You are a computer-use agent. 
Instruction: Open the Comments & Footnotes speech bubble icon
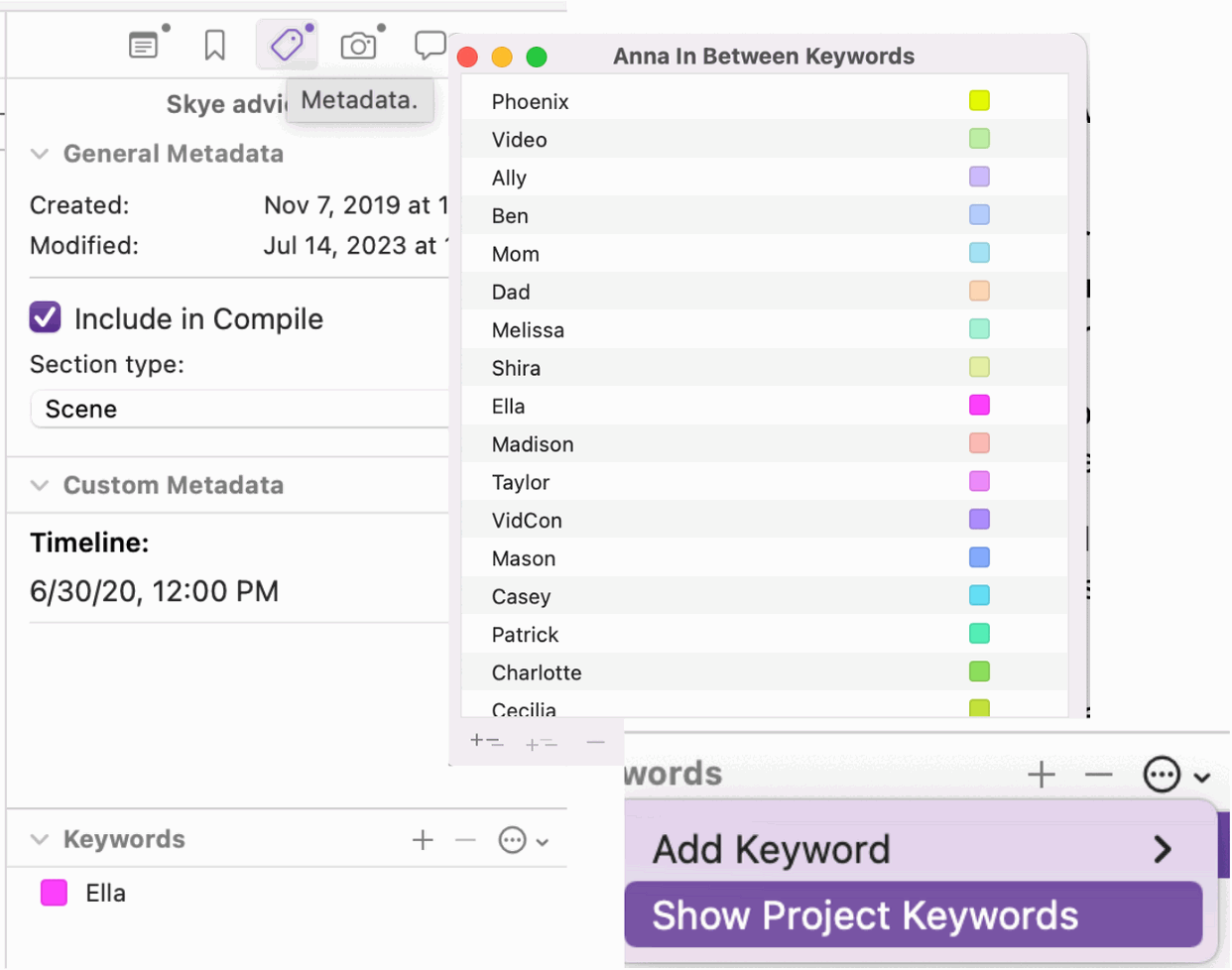click(x=430, y=44)
